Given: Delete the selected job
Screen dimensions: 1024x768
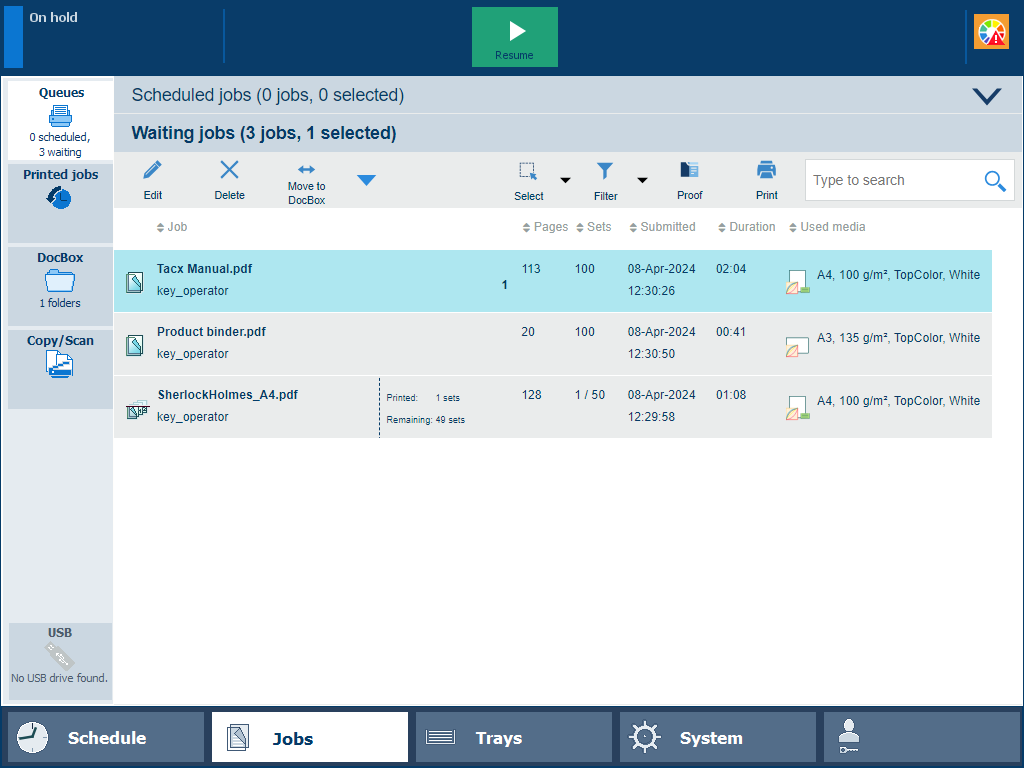Looking at the screenshot, I should [x=229, y=171].
